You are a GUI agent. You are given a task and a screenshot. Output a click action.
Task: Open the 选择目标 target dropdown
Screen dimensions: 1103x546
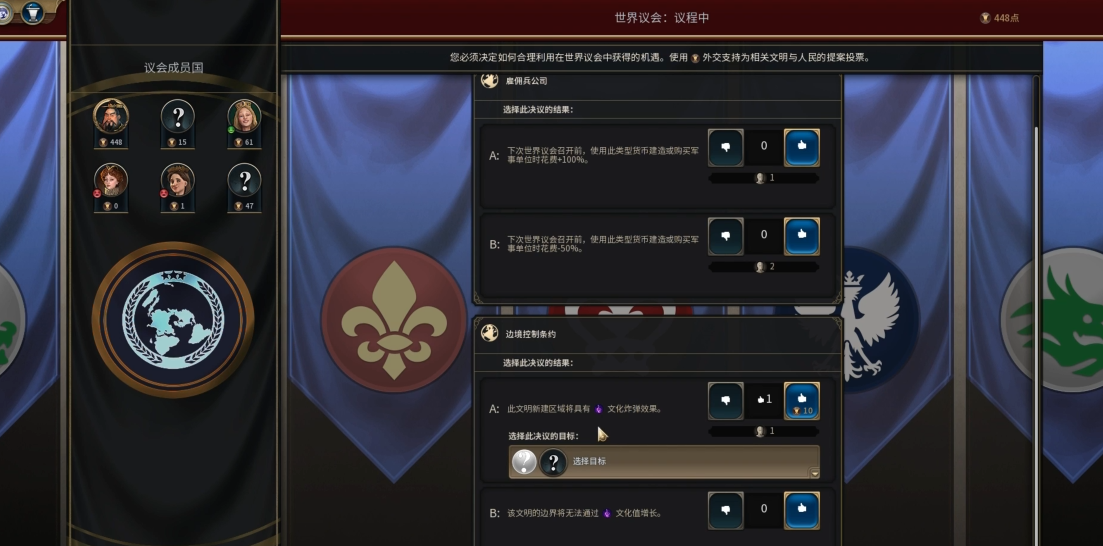[664, 462]
